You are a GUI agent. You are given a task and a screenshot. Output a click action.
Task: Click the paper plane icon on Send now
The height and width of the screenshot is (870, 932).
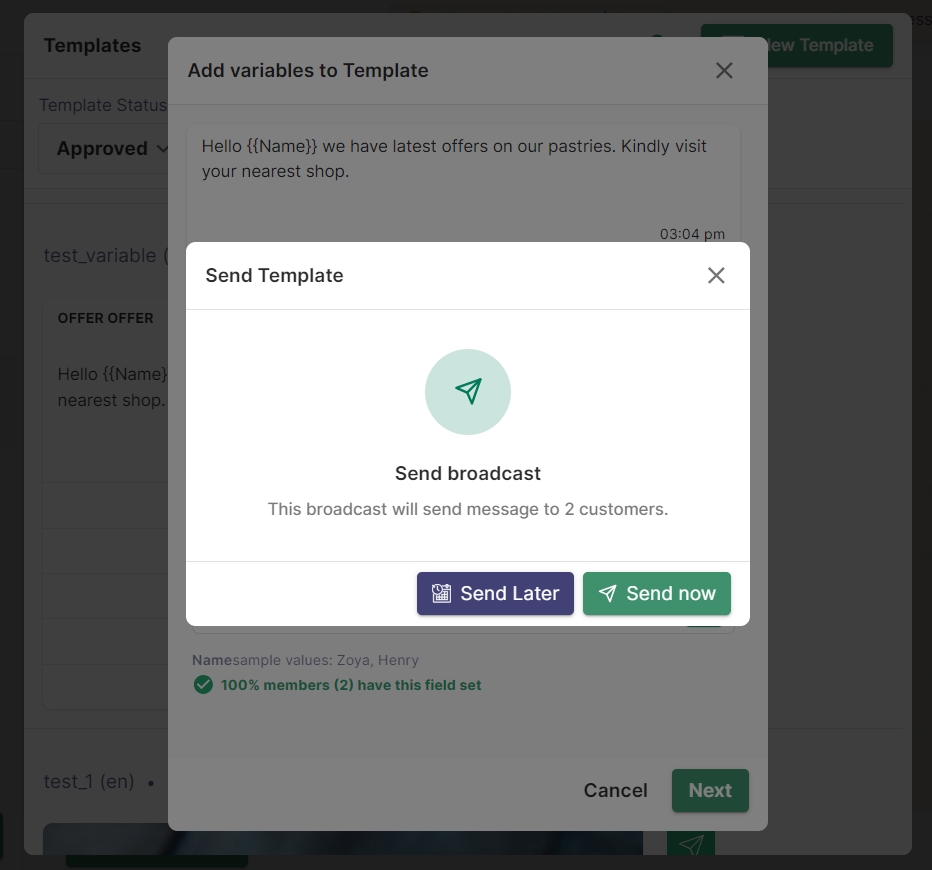(x=607, y=594)
